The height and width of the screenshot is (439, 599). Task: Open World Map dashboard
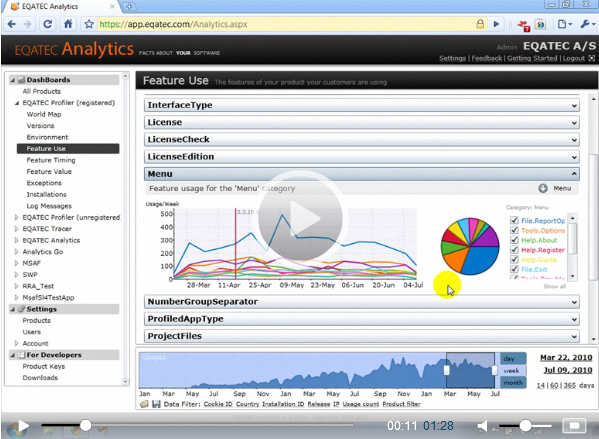[44, 114]
